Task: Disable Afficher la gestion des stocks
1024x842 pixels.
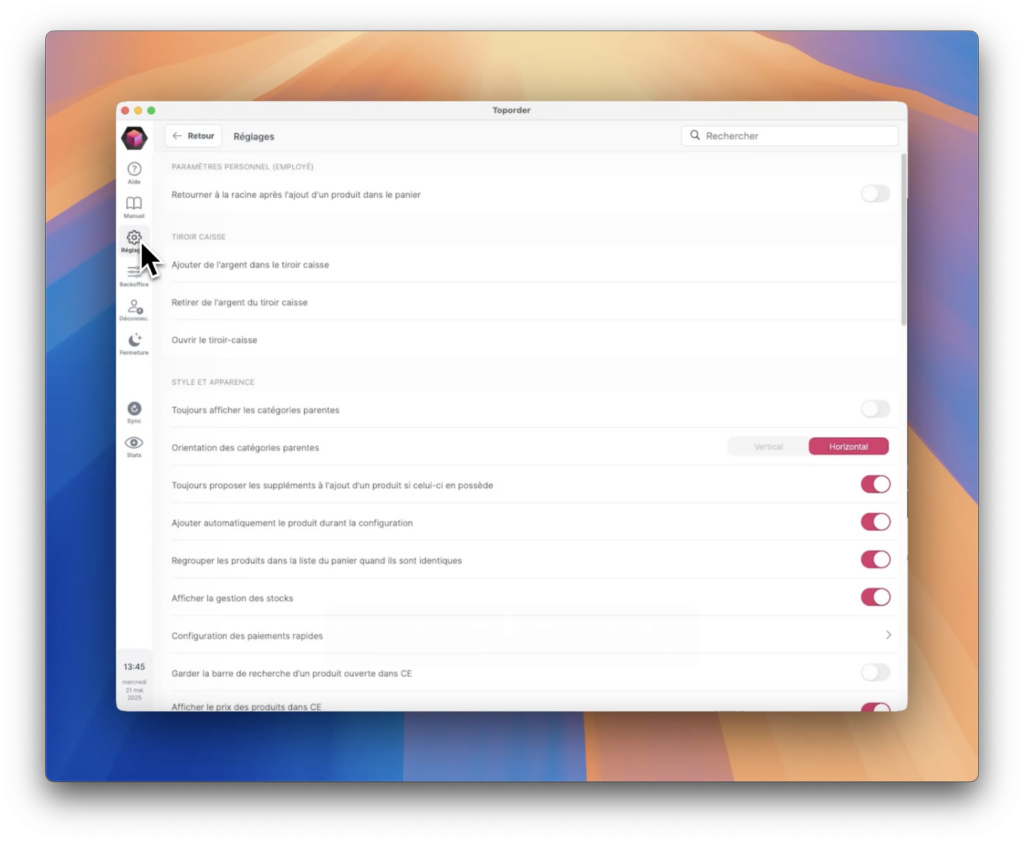Action: [x=875, y=597]
